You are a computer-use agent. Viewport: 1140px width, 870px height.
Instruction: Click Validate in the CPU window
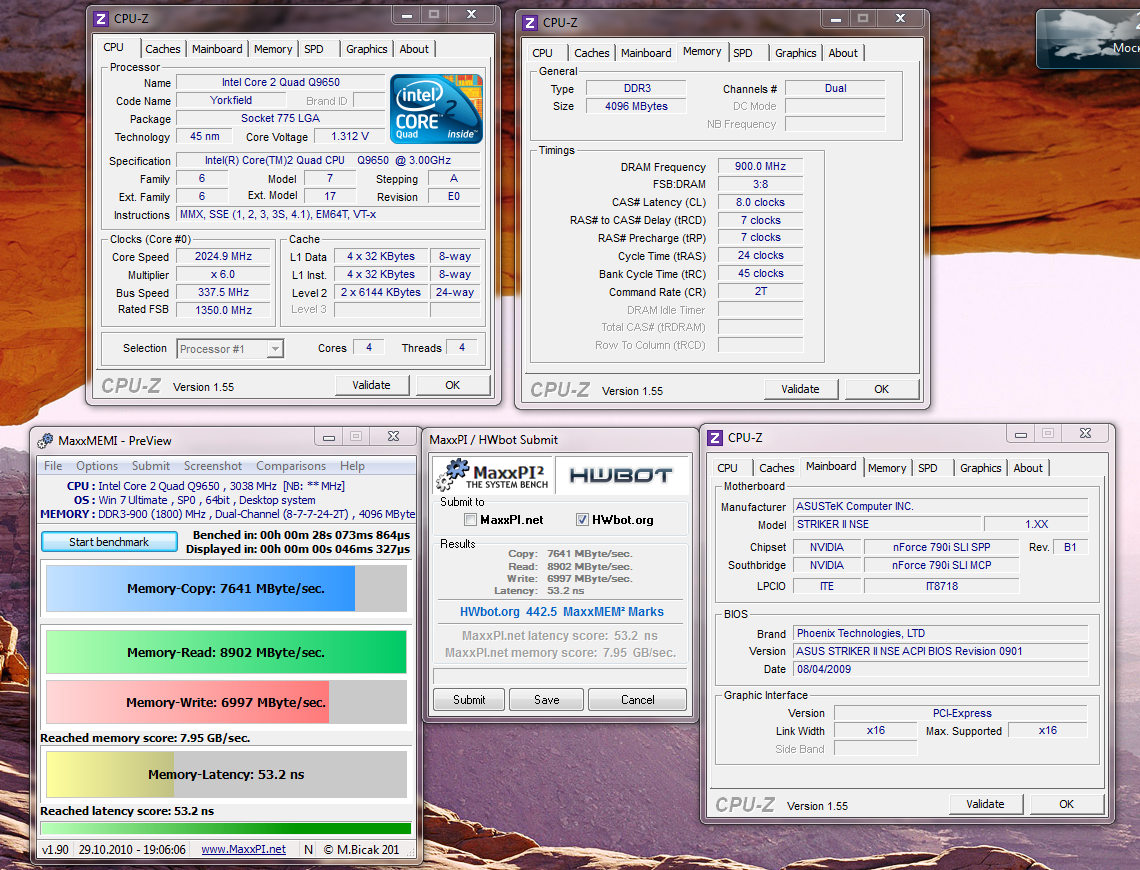coord(372,385)
